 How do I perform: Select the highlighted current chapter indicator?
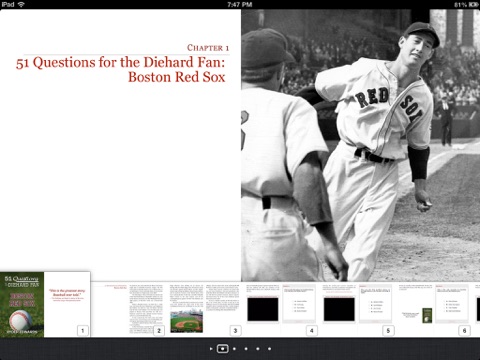pos(223,349)
